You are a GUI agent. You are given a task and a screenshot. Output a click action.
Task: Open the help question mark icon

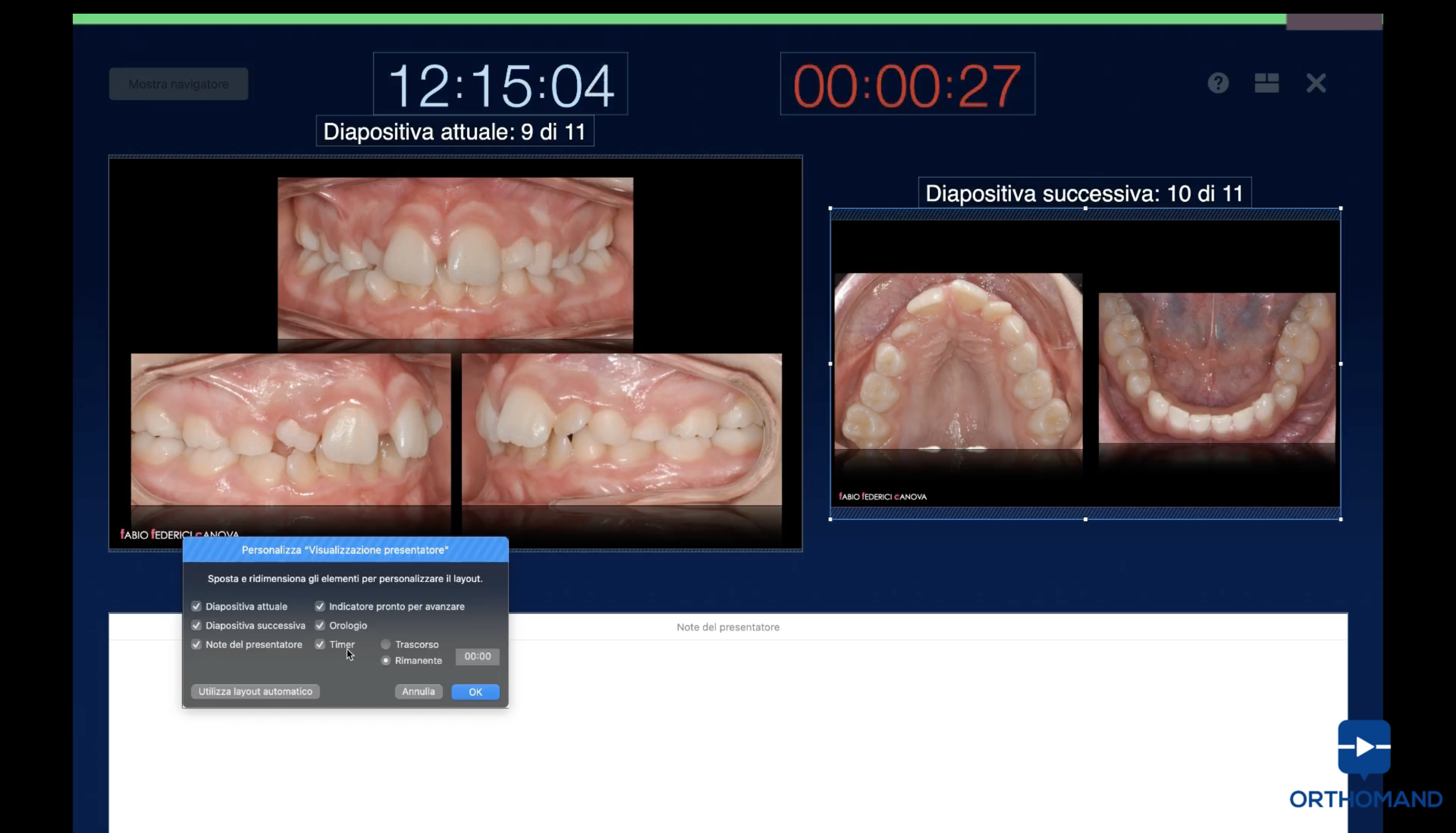[1218, 84]
